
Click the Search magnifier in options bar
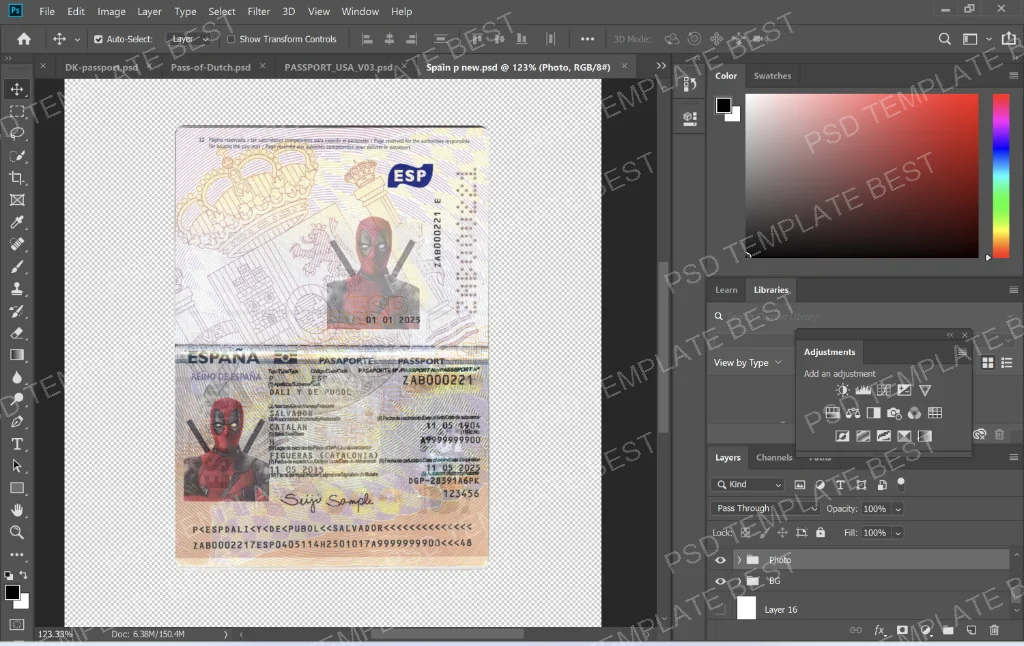tap(944, 39)
